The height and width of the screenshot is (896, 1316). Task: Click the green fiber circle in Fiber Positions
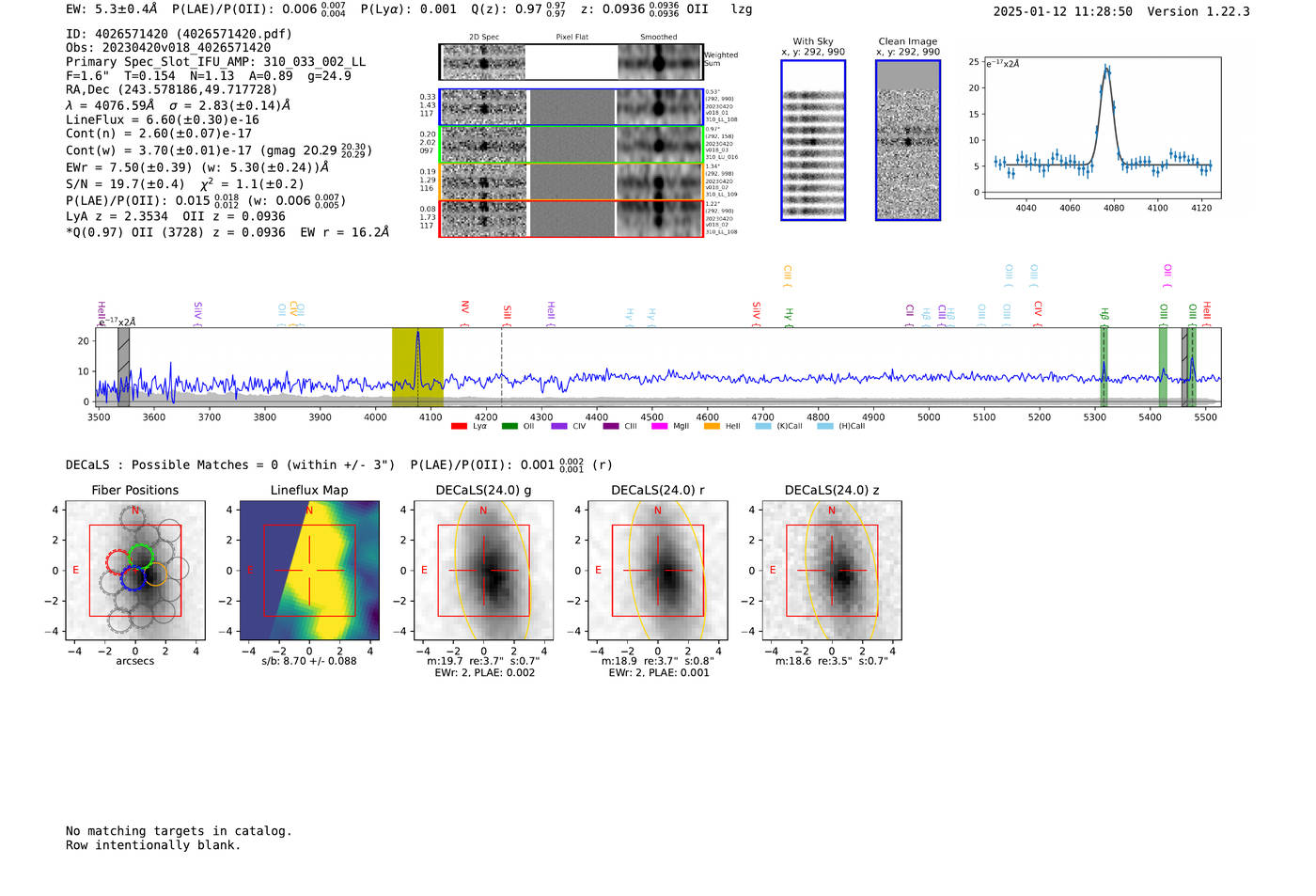click(x=141, y=555)
